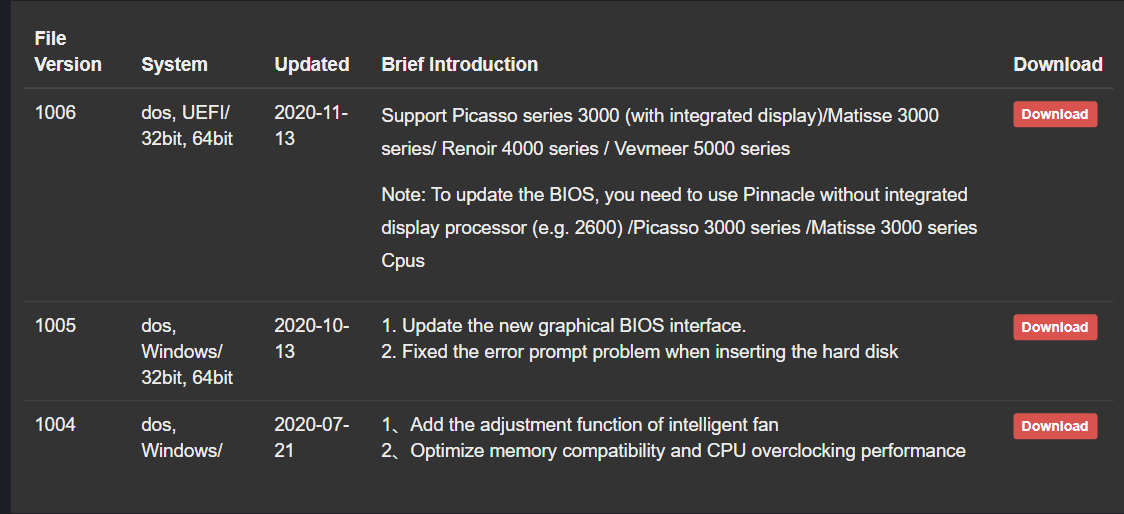Click the new graphical BIOS interface line

564,326
